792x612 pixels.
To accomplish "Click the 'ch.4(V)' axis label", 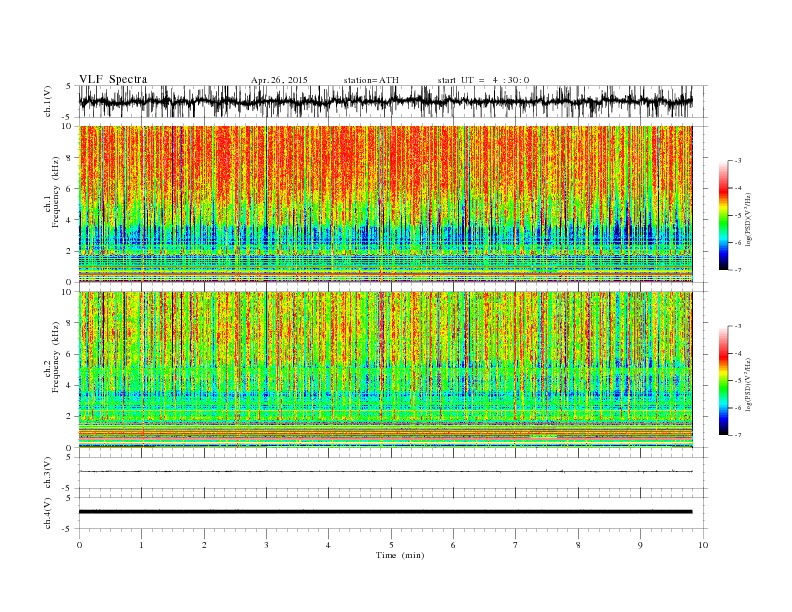I will click(48, 513).
